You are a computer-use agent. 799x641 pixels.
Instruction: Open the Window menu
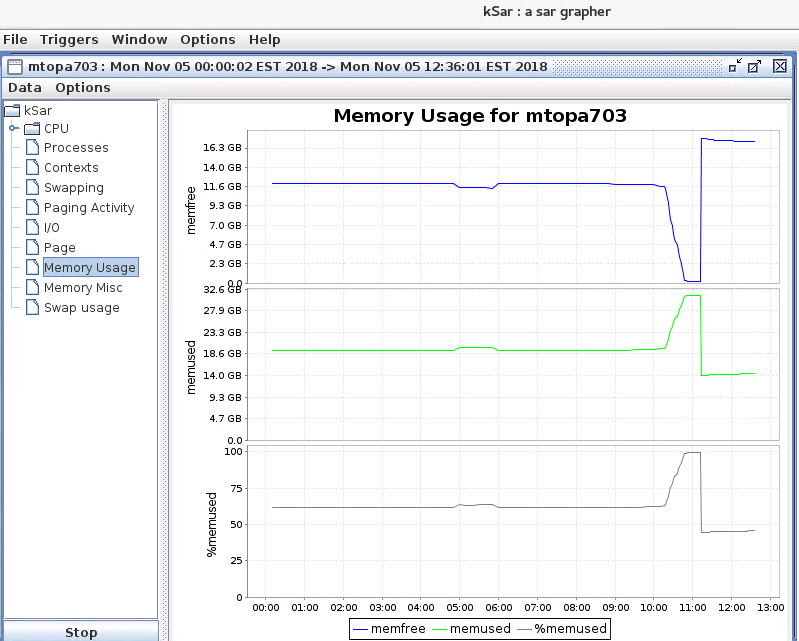click(139, 40)
